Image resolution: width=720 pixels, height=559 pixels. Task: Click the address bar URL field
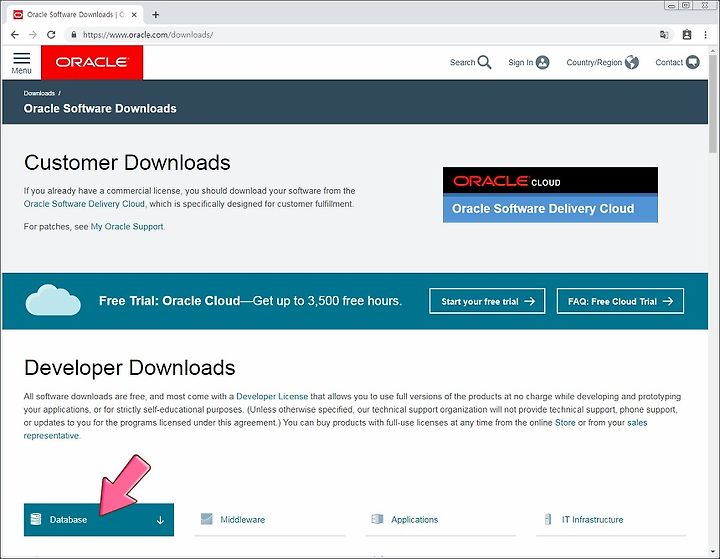pos(367,34)
